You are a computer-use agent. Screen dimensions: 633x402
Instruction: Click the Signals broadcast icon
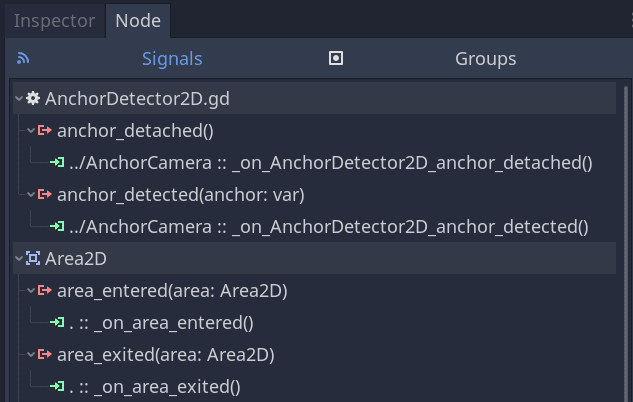[23, 59]
